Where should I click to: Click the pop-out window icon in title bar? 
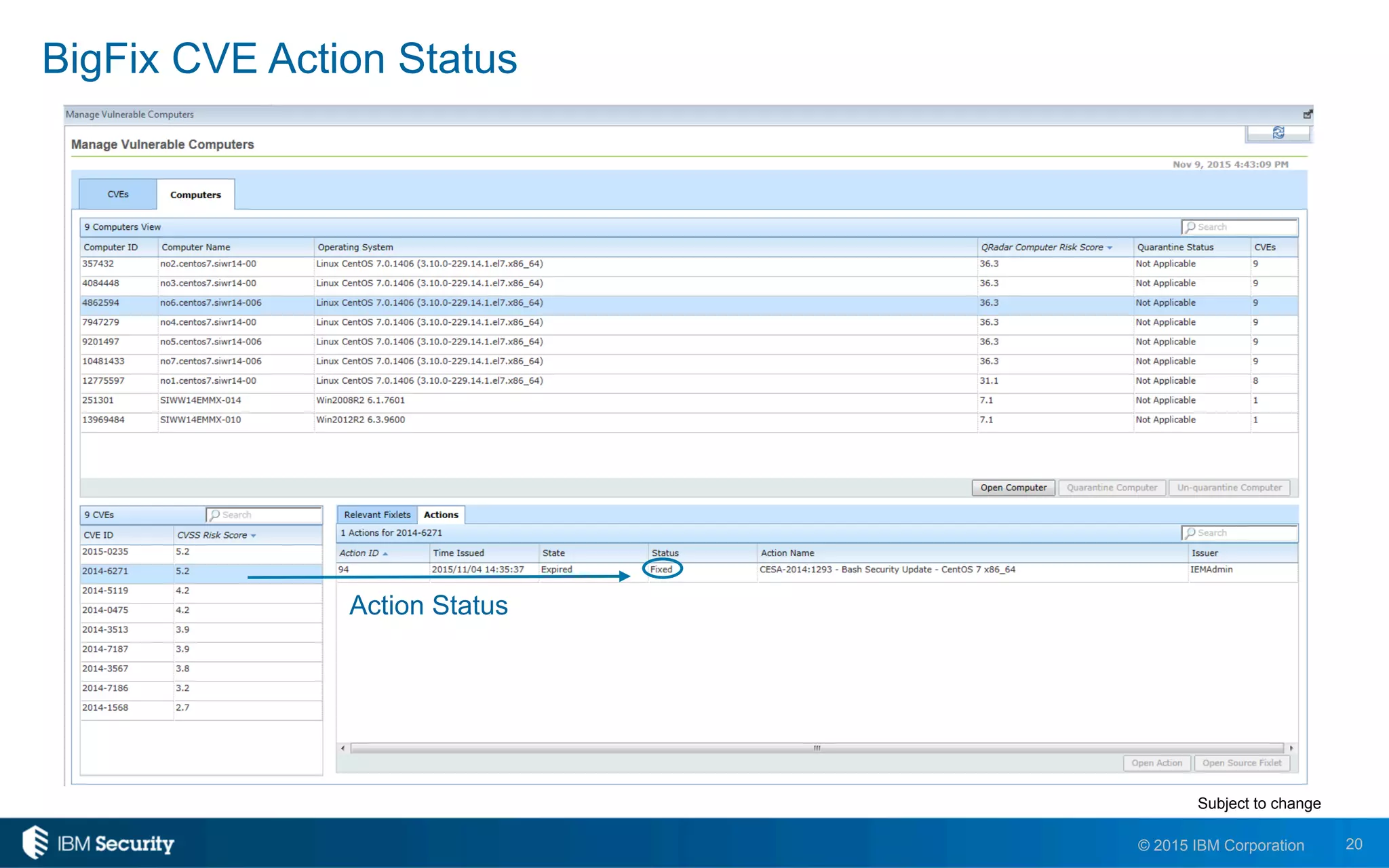click(x=1307, y=115)
